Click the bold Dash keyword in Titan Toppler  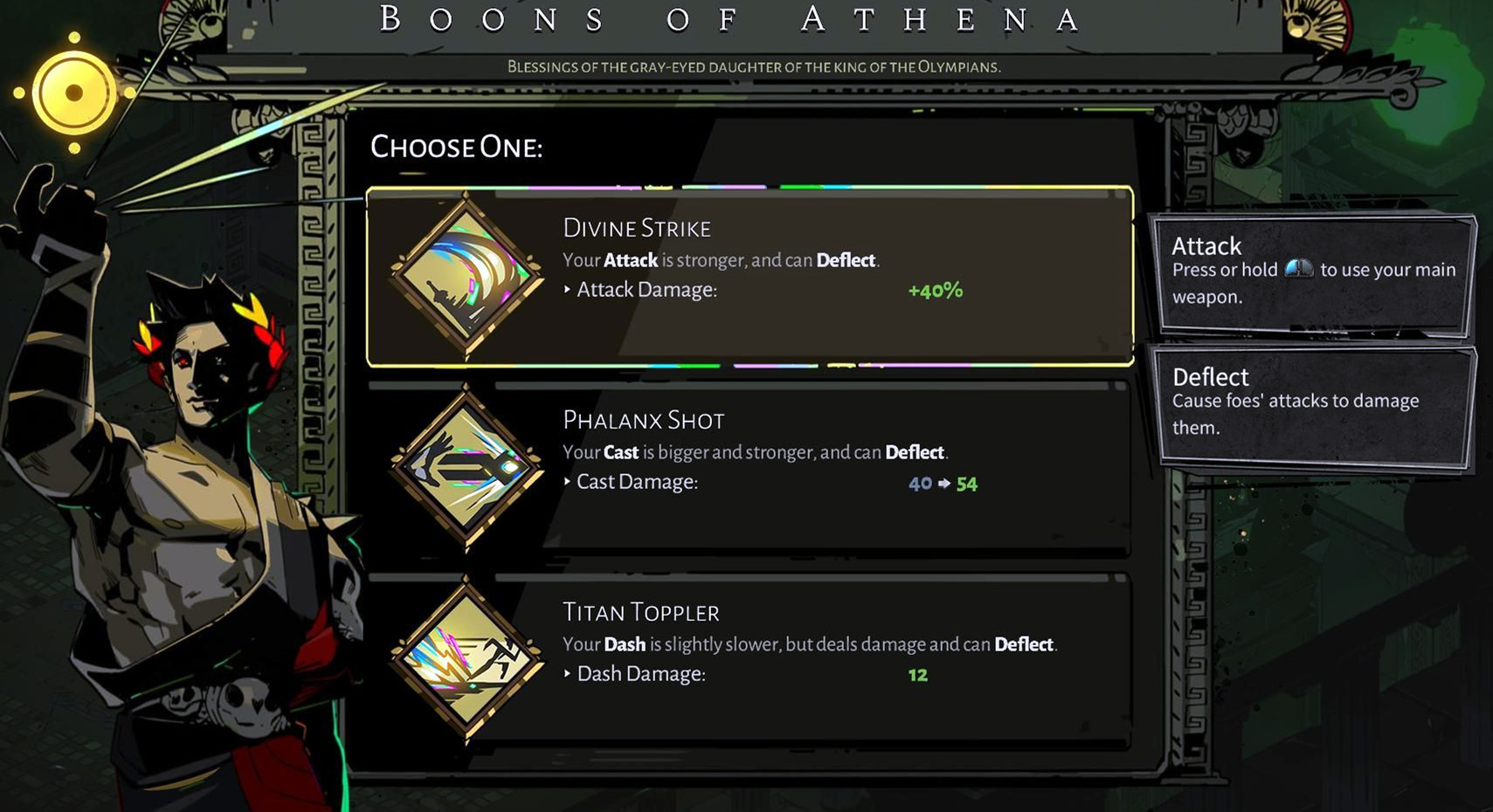[x=625, y=644]
